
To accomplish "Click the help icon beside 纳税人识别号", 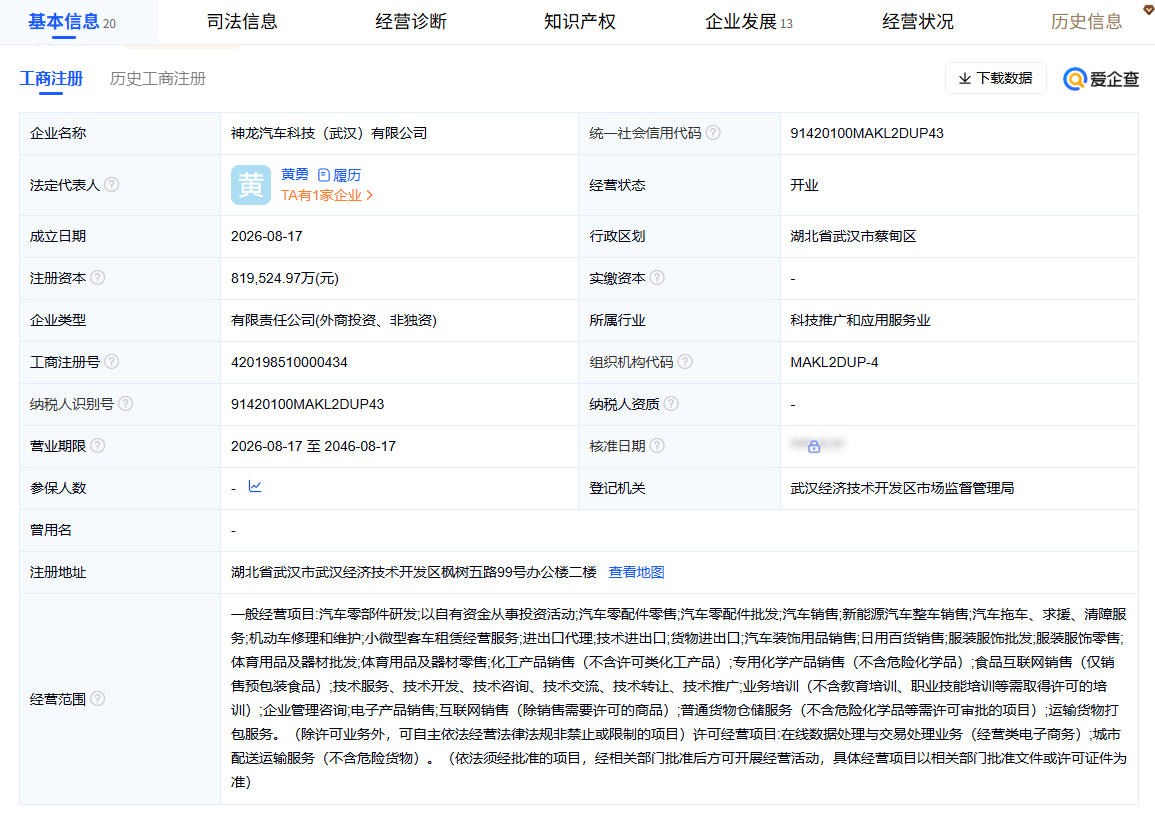I will 125,404.
